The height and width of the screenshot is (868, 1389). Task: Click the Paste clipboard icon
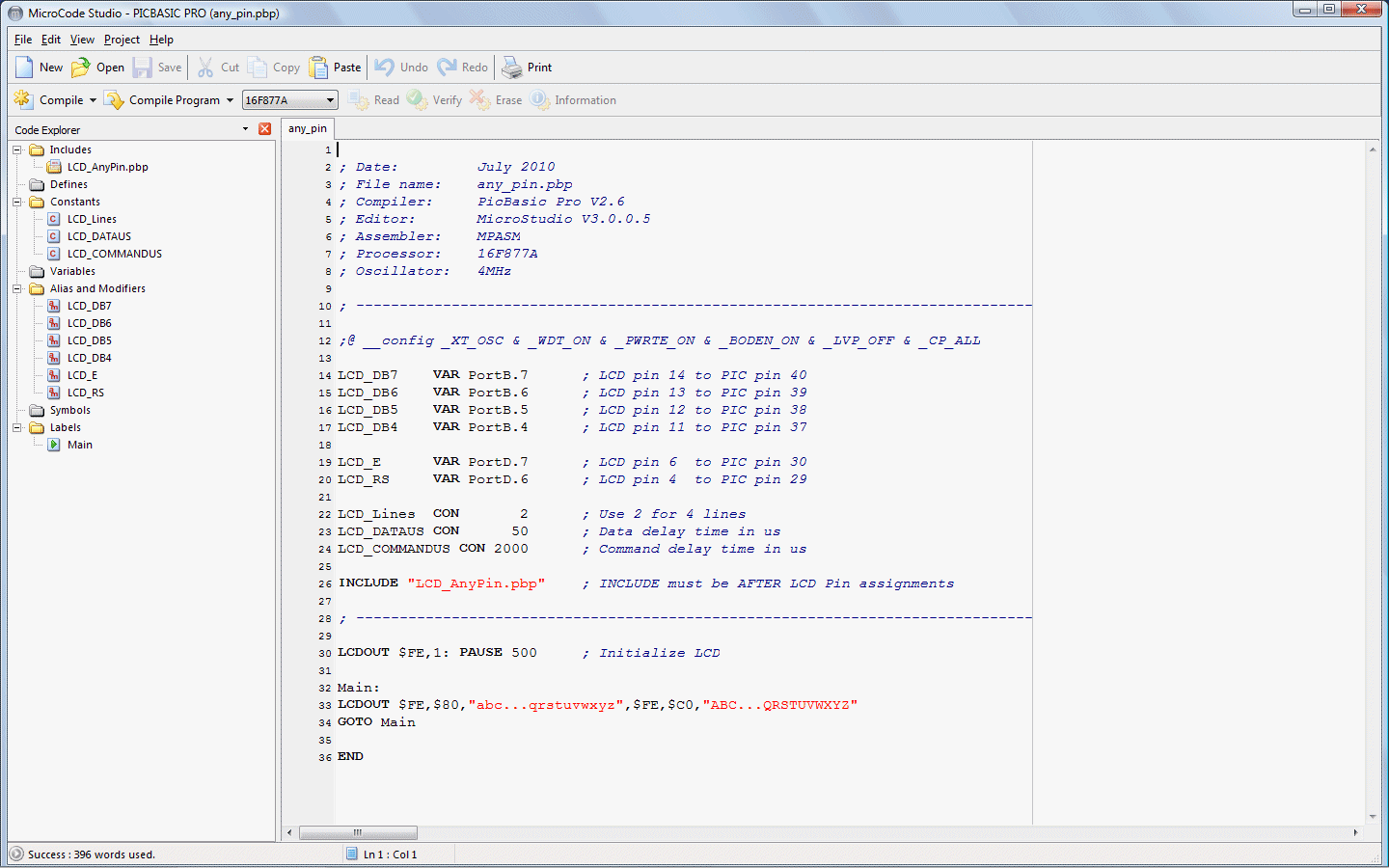pyautogui.click(x=318, y=68)
